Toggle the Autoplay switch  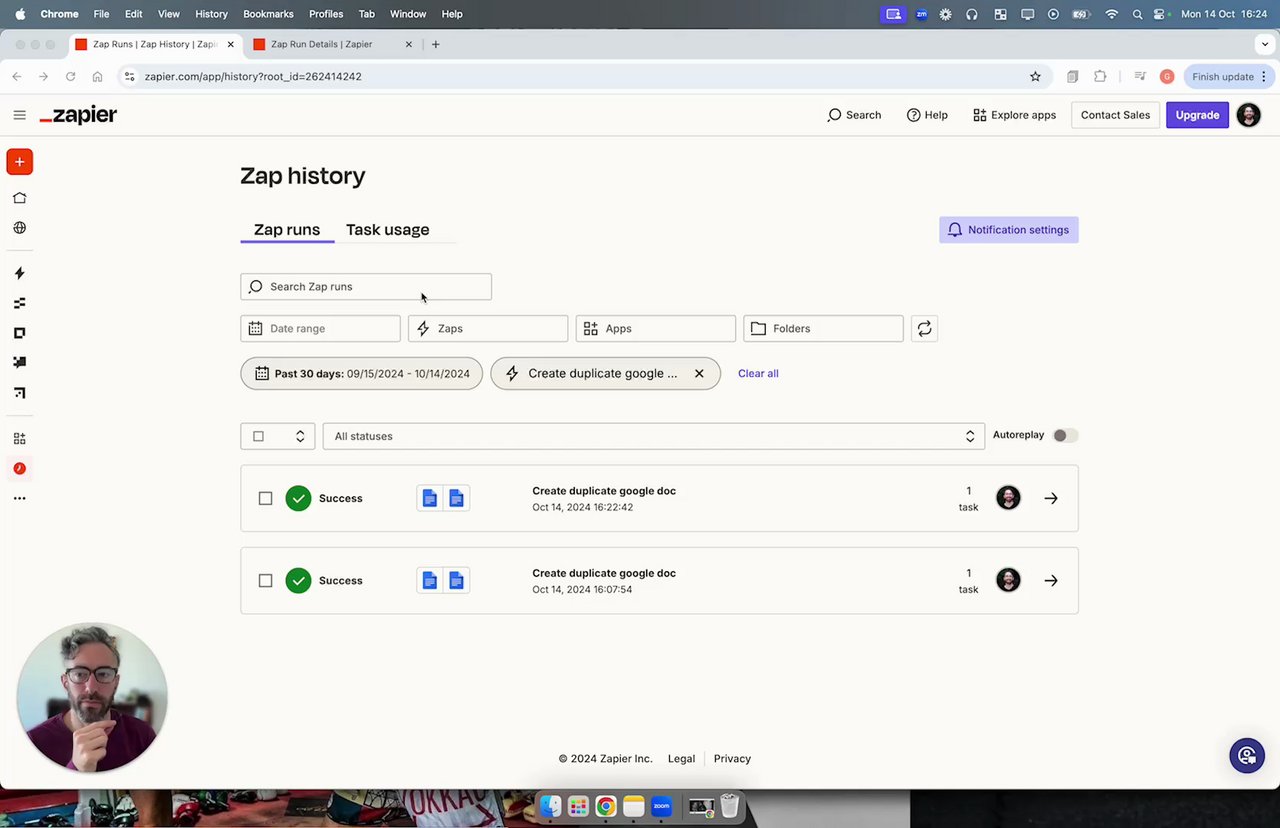(1065, 435)
